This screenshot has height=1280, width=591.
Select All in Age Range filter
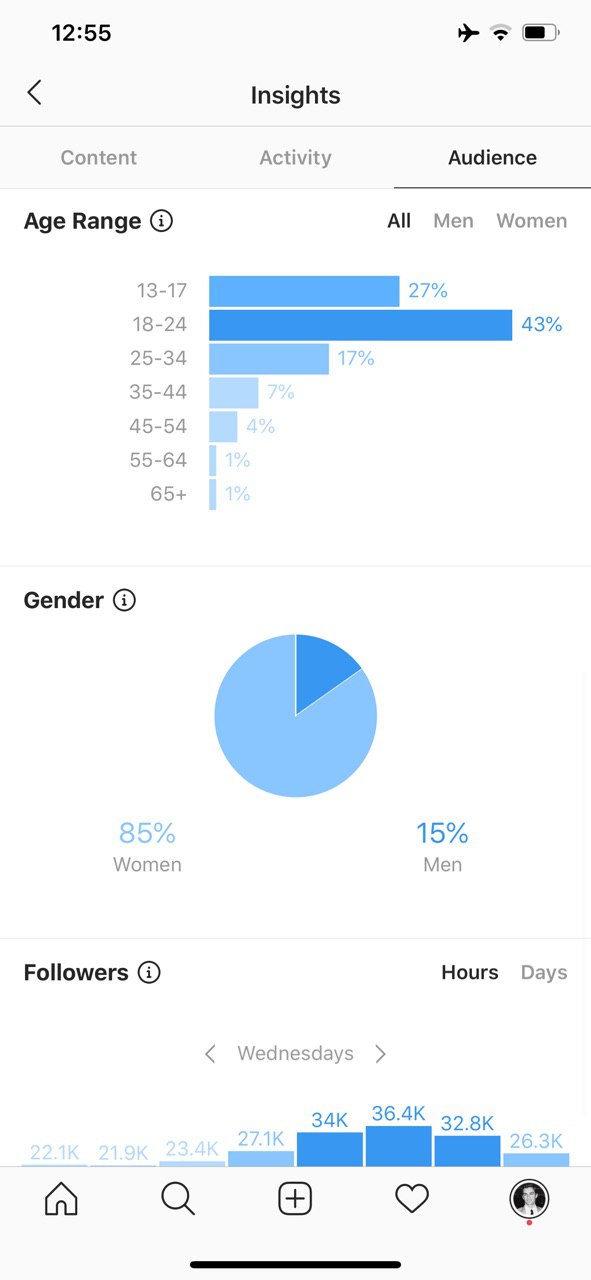click(x=399, y=221)
